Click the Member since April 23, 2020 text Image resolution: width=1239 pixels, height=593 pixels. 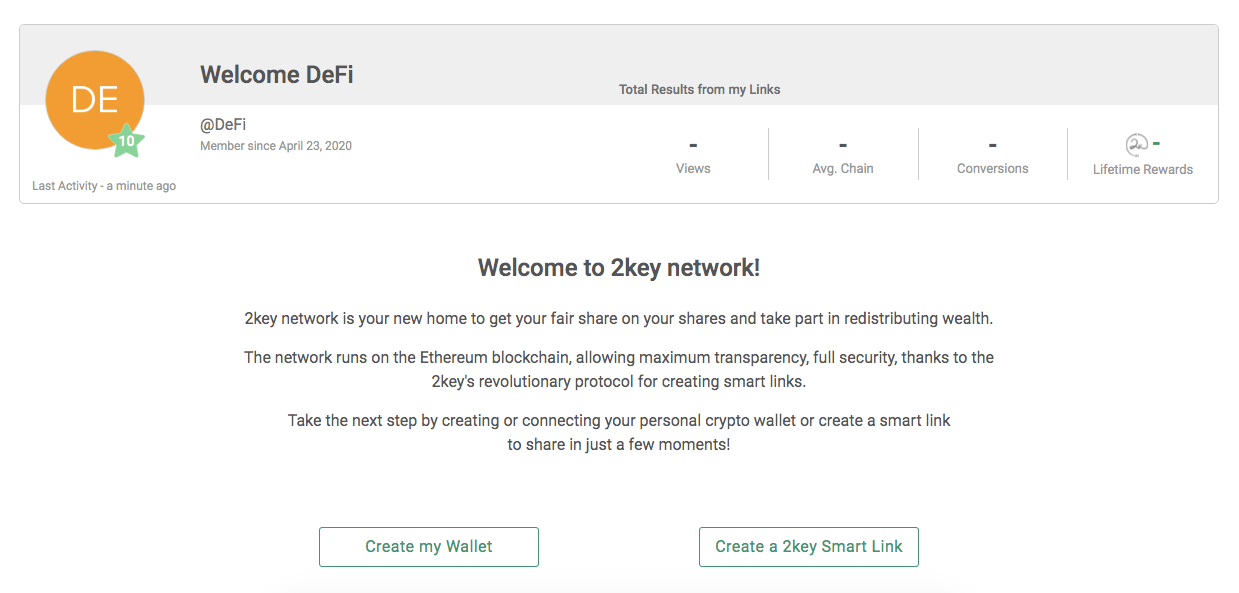[276, 146]
